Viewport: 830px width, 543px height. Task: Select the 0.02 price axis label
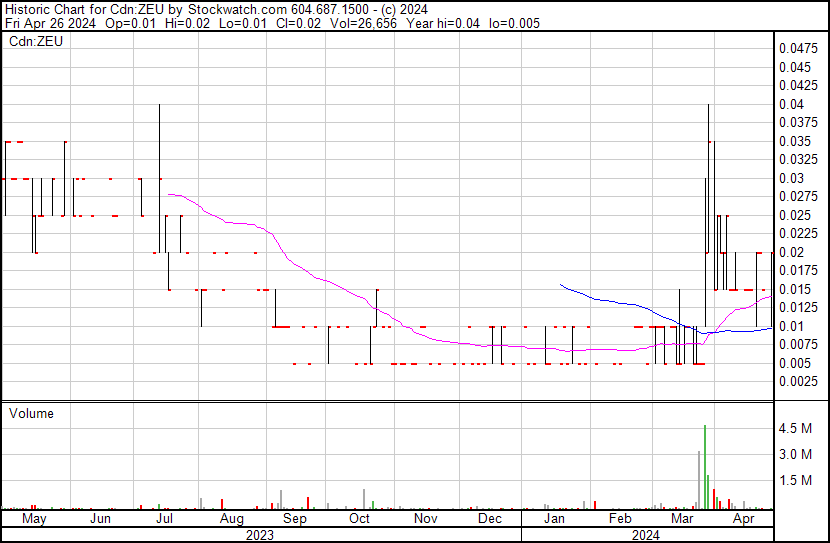(x=791, y=252)
